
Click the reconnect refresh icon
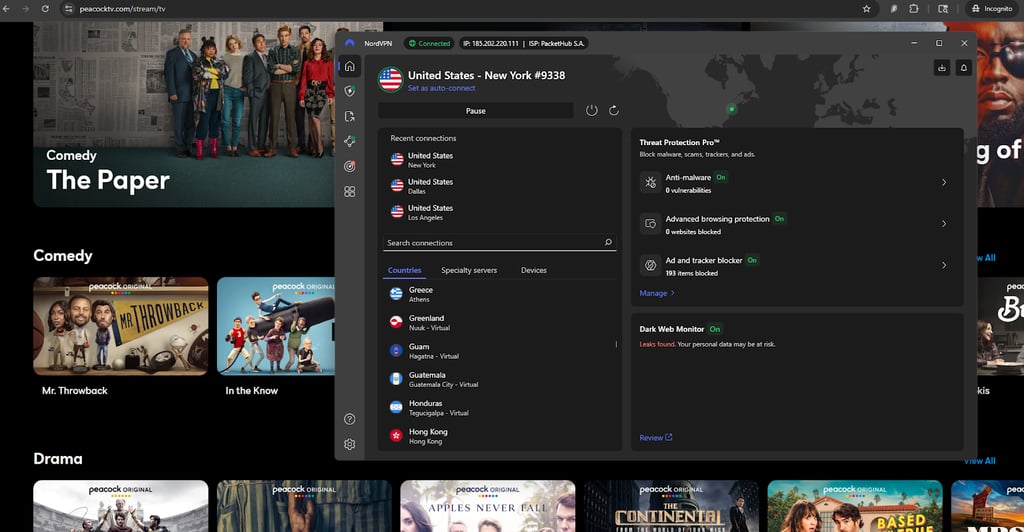[614, 110]
